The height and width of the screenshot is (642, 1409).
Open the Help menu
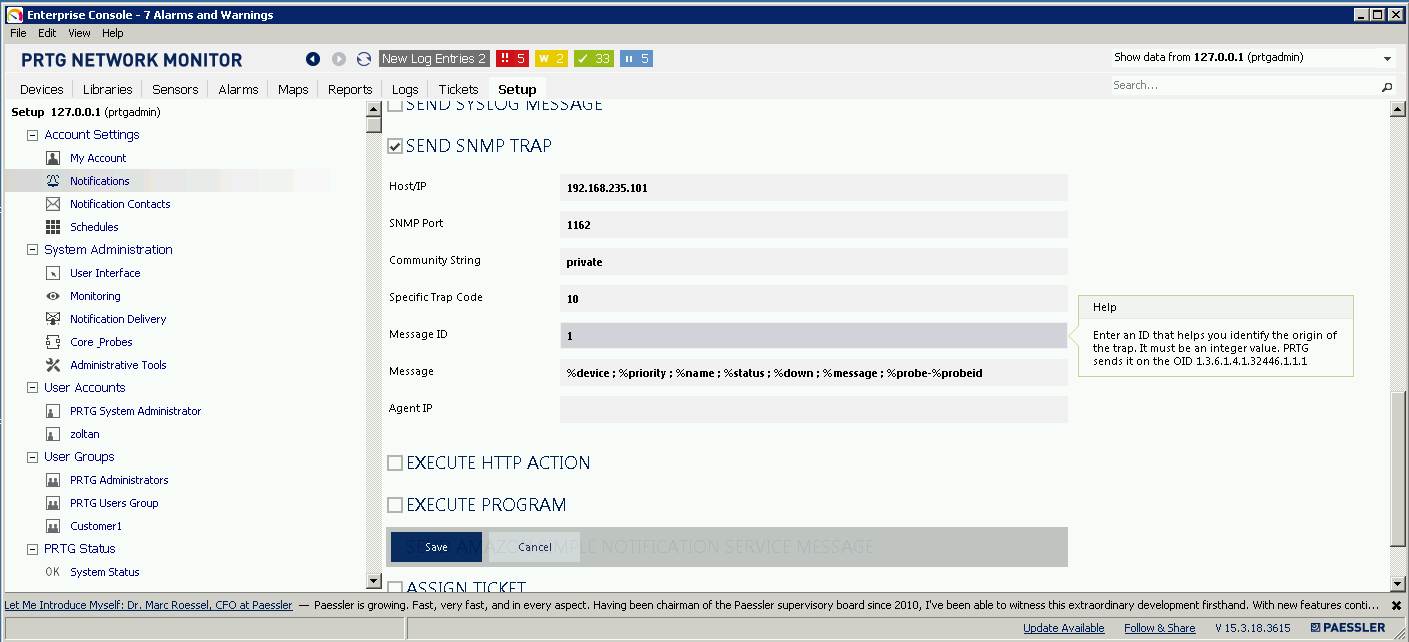[x=113, y=33]
